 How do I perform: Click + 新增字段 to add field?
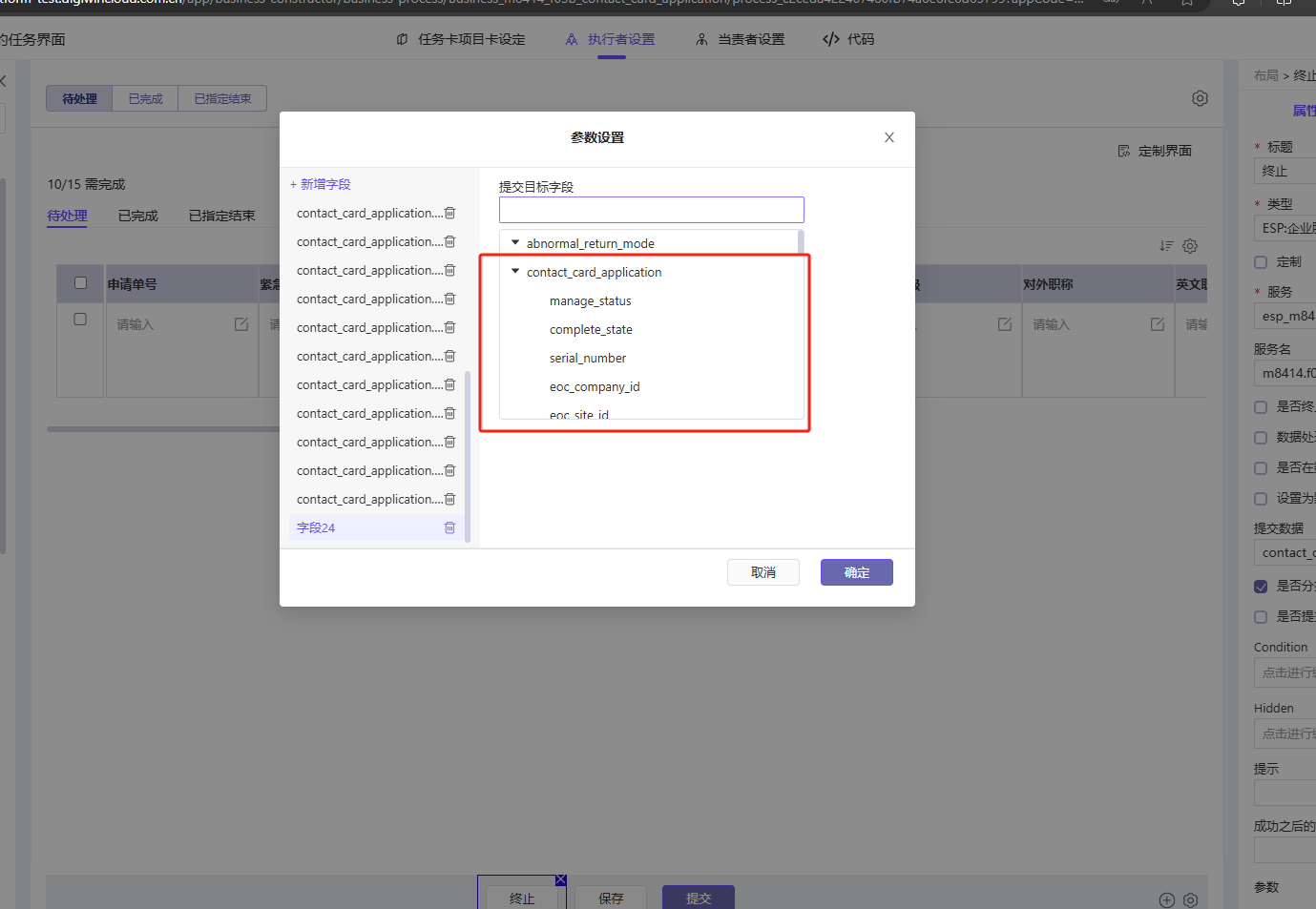pyautogui.click(x=321, y=184)
